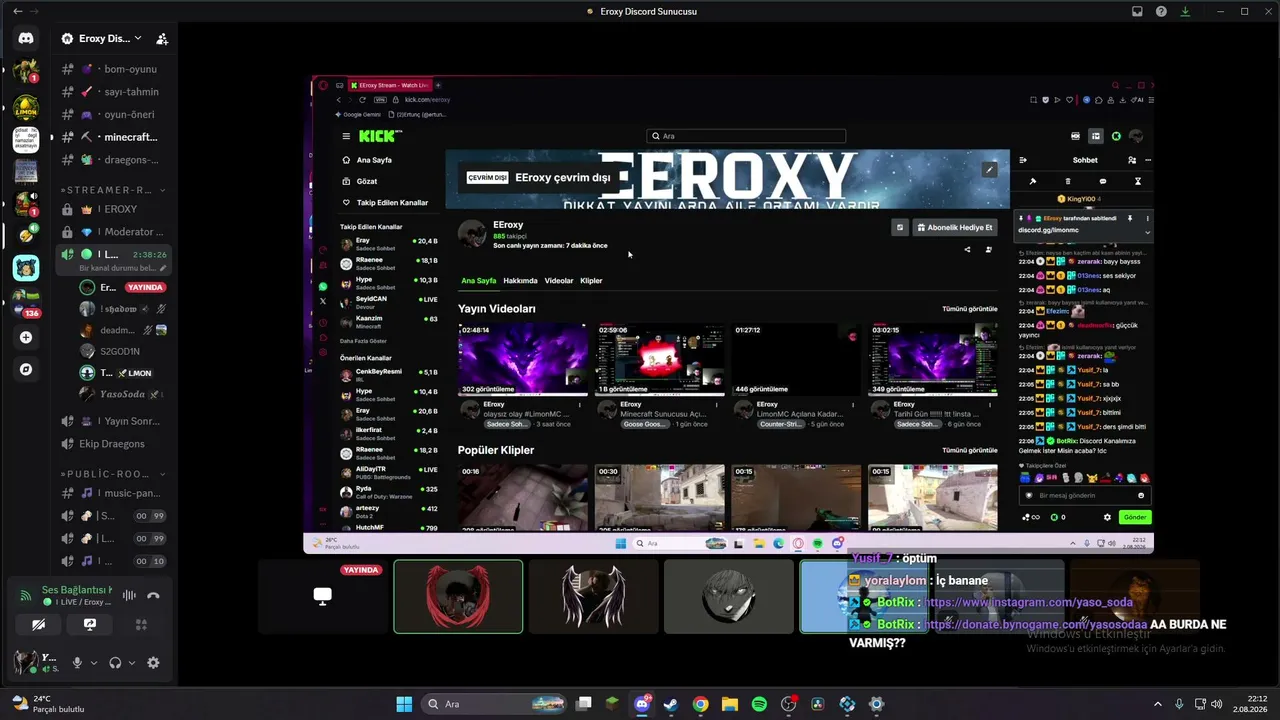The height and width of the screenshot is (720, 1280).
Task: Open own user profile panel avatar
Action: click(x=26, y=661)
